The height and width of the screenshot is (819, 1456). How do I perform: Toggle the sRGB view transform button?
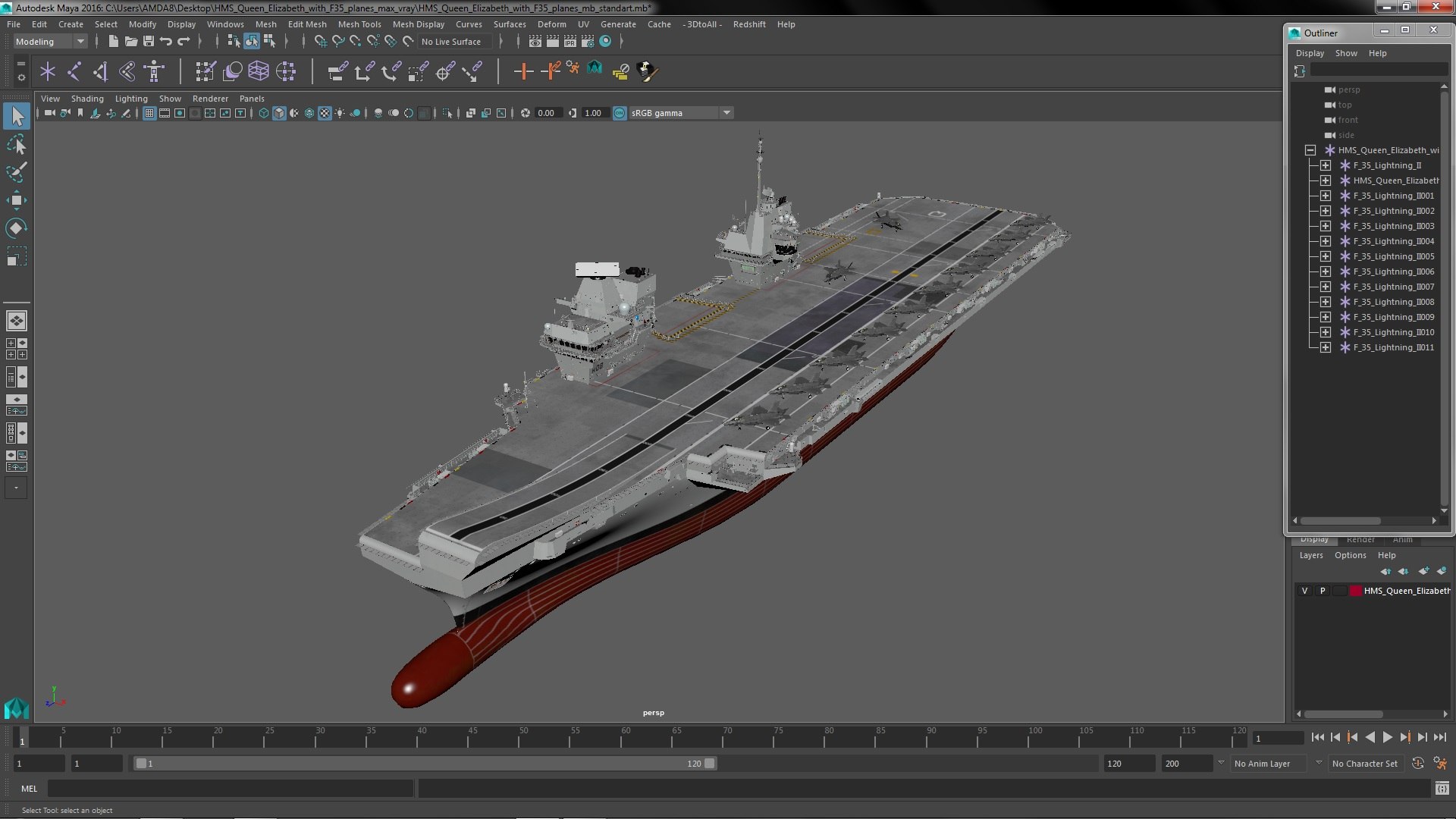click(x=620, y=113)
